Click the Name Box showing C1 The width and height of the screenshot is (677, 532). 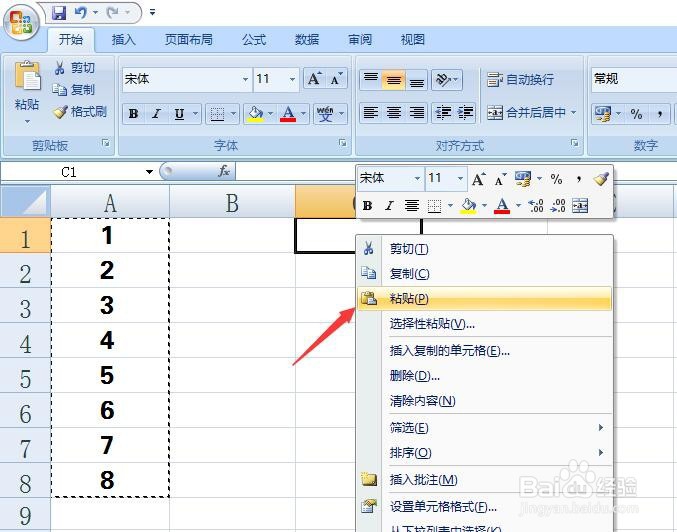pyautogui.click(x=69, y=172)
